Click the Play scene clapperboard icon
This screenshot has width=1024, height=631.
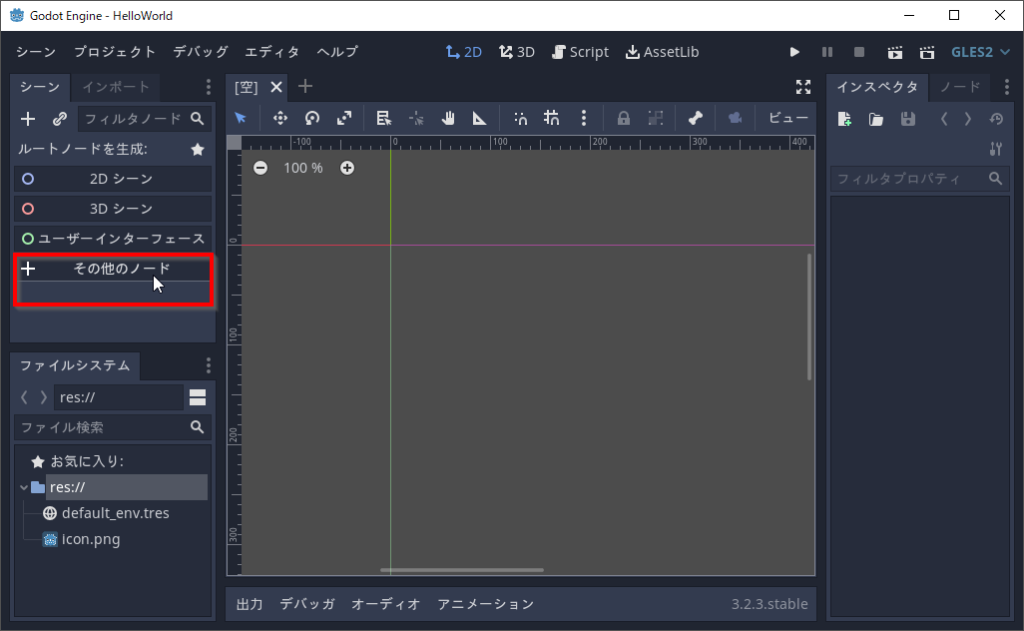tap(895, 52)
